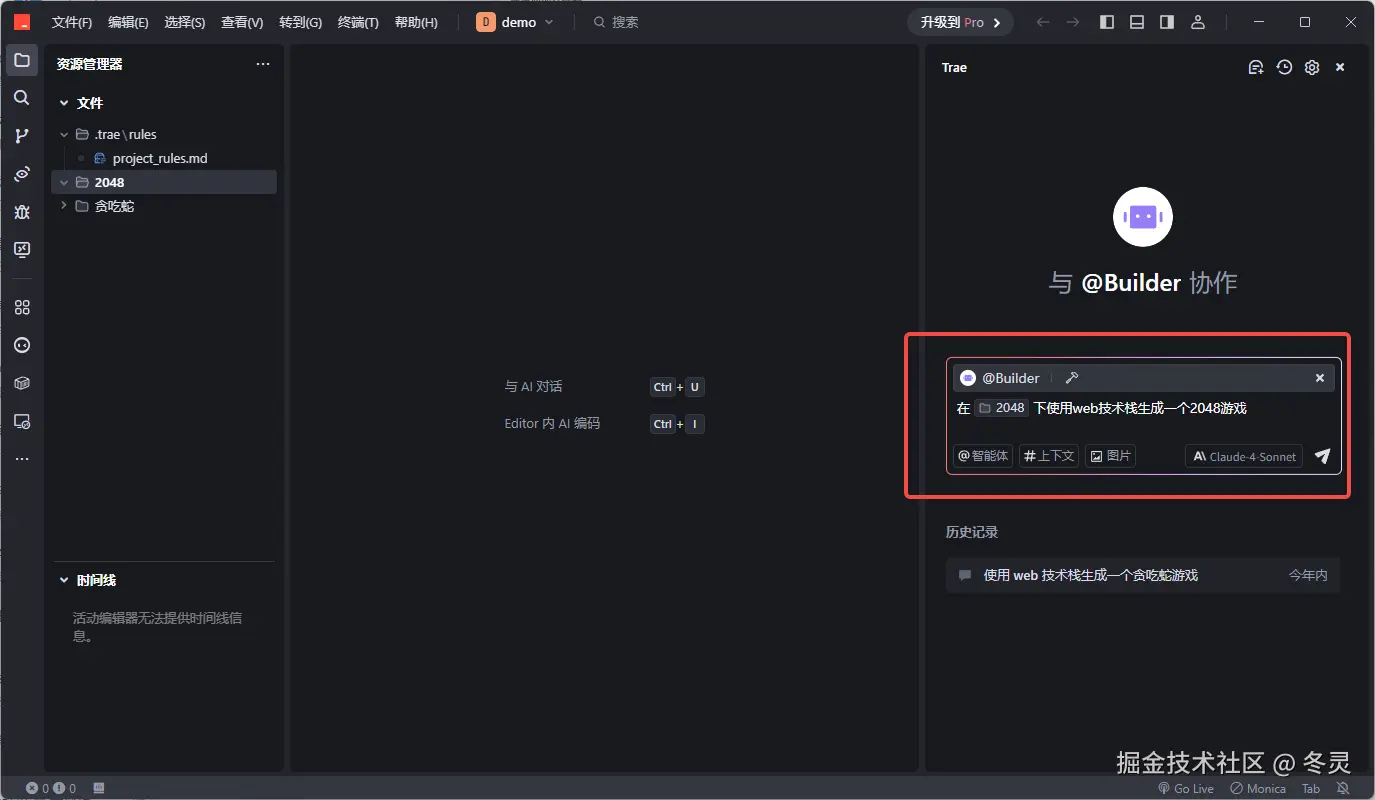This screenshot has width=1375, height=800.
Task: Open the Run and Debug bug icon
Action: 22,212
